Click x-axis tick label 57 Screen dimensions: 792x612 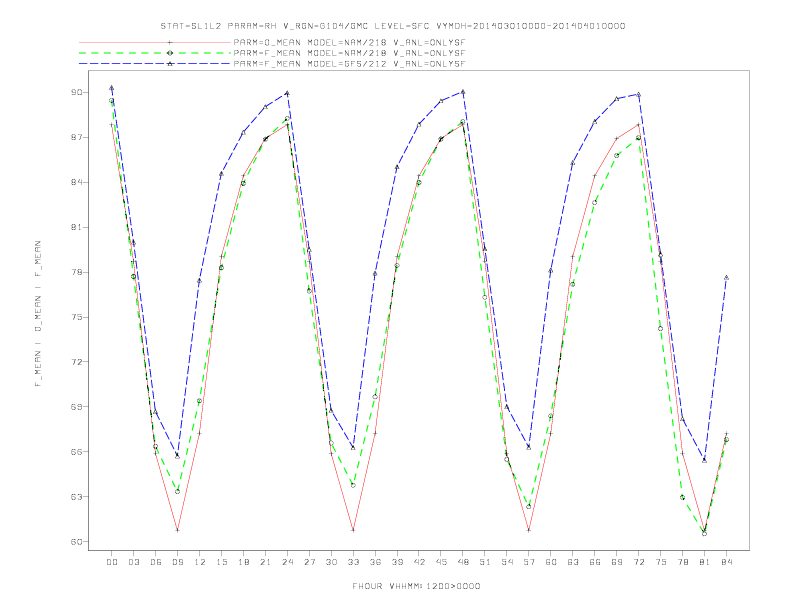(529, 562)
